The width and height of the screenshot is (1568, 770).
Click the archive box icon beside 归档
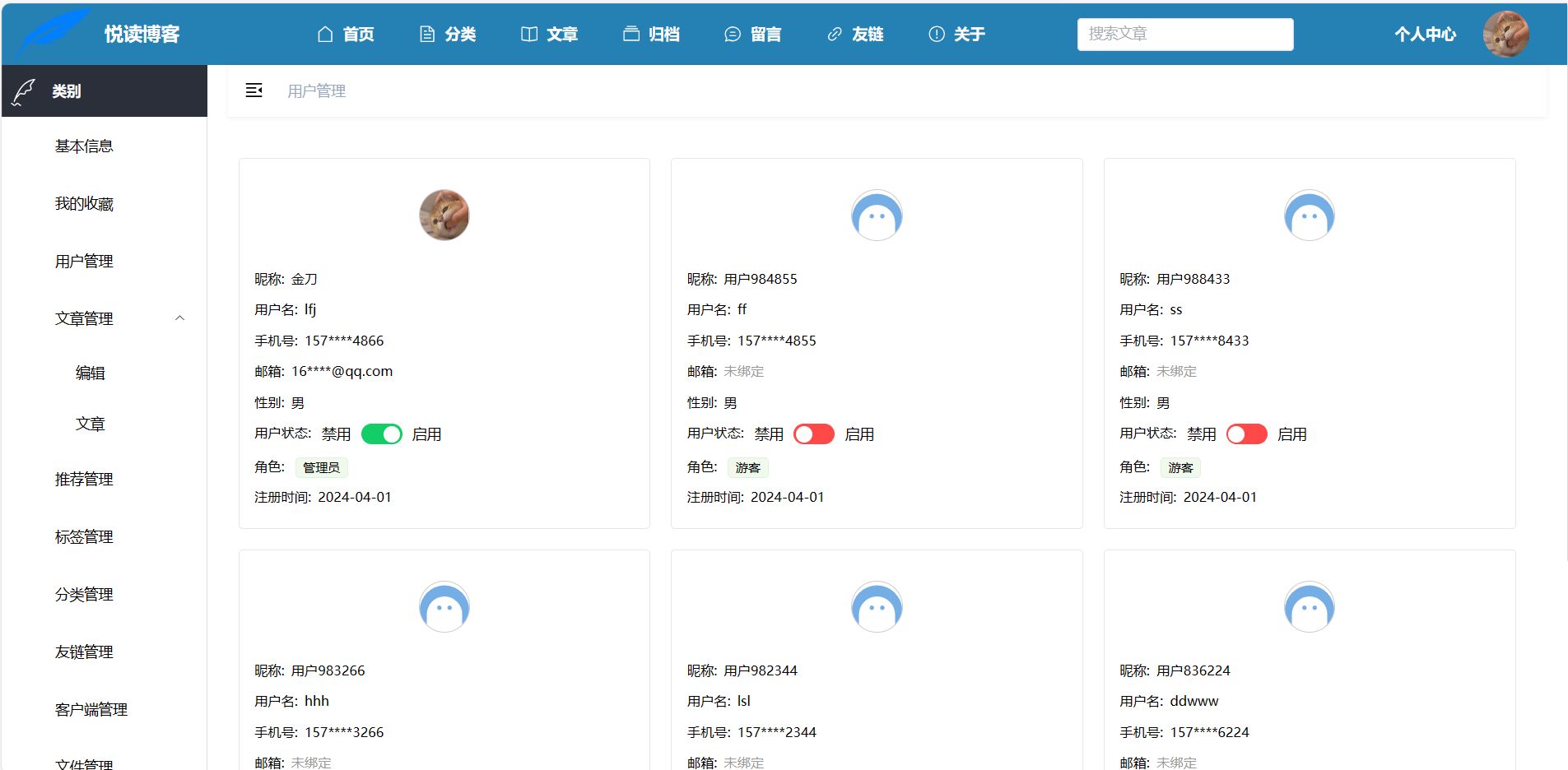[631, 34]
